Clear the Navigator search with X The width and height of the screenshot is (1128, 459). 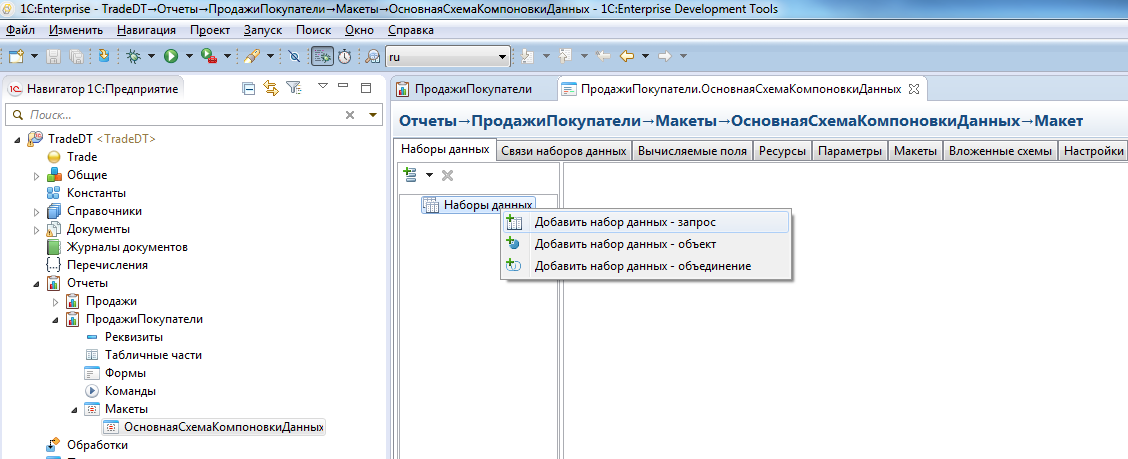click(350, 115)
